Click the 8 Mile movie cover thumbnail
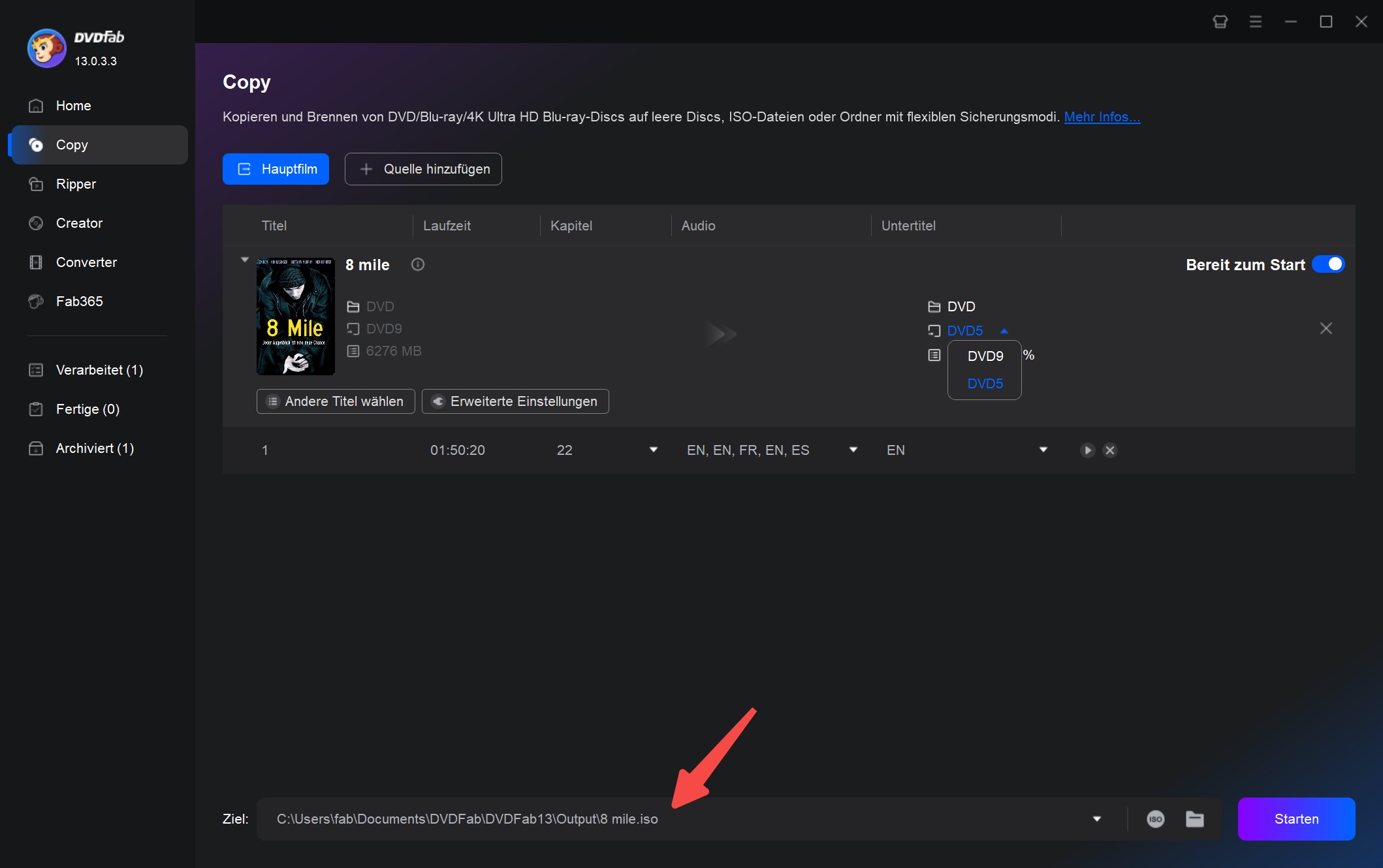 [296, 316]
